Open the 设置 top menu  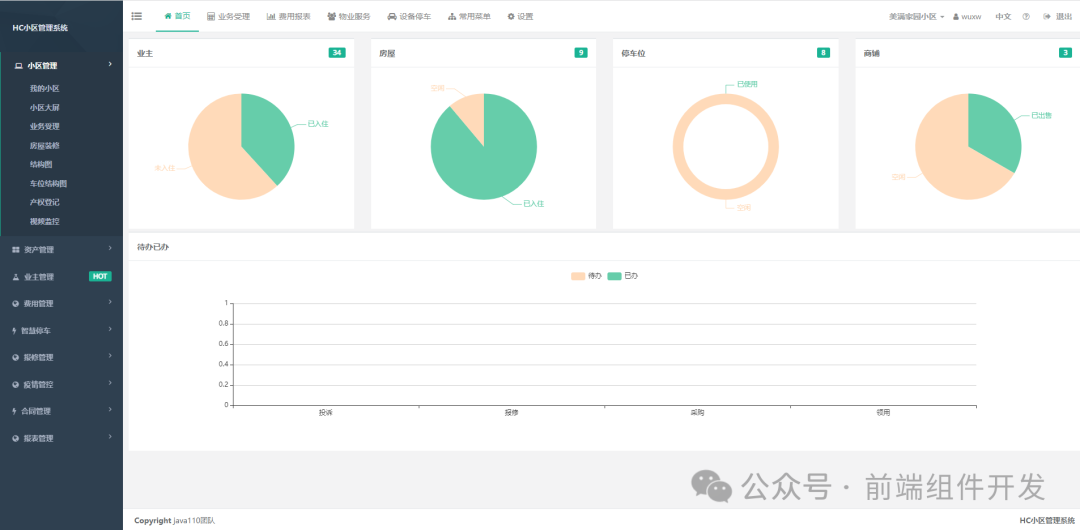tap(520, 17)
